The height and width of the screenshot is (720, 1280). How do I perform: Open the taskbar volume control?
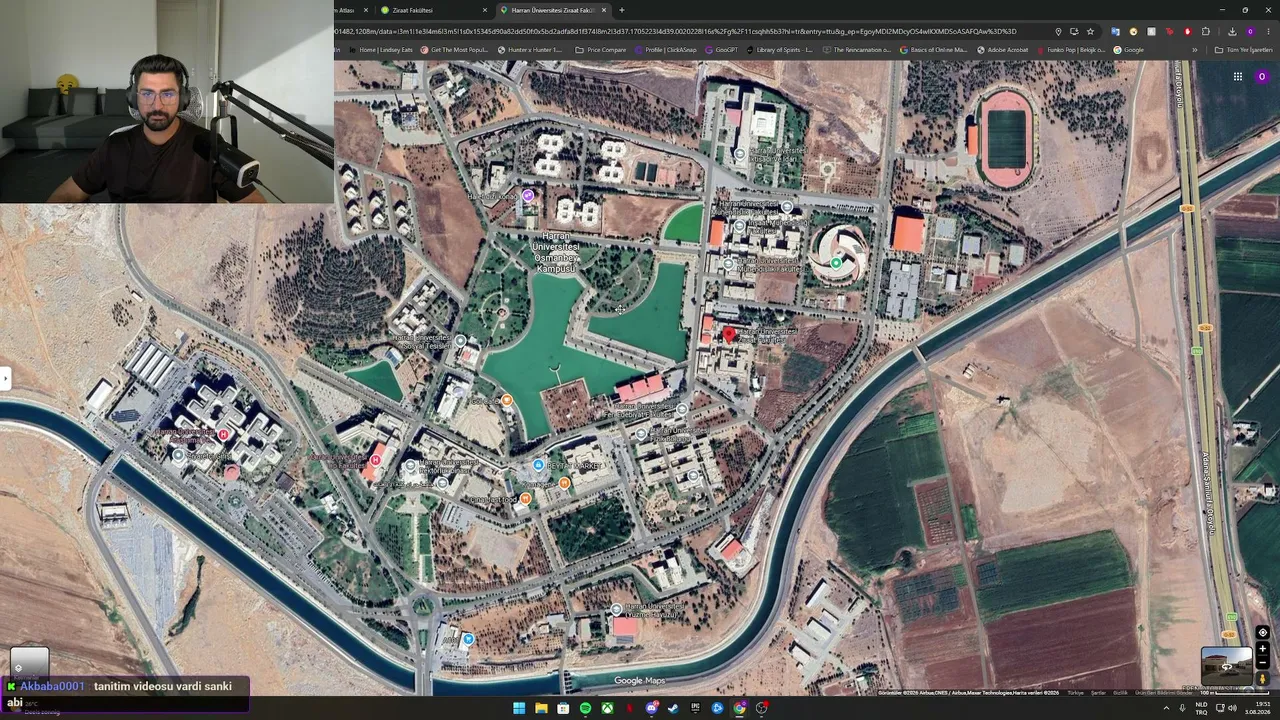point(1231,708)
